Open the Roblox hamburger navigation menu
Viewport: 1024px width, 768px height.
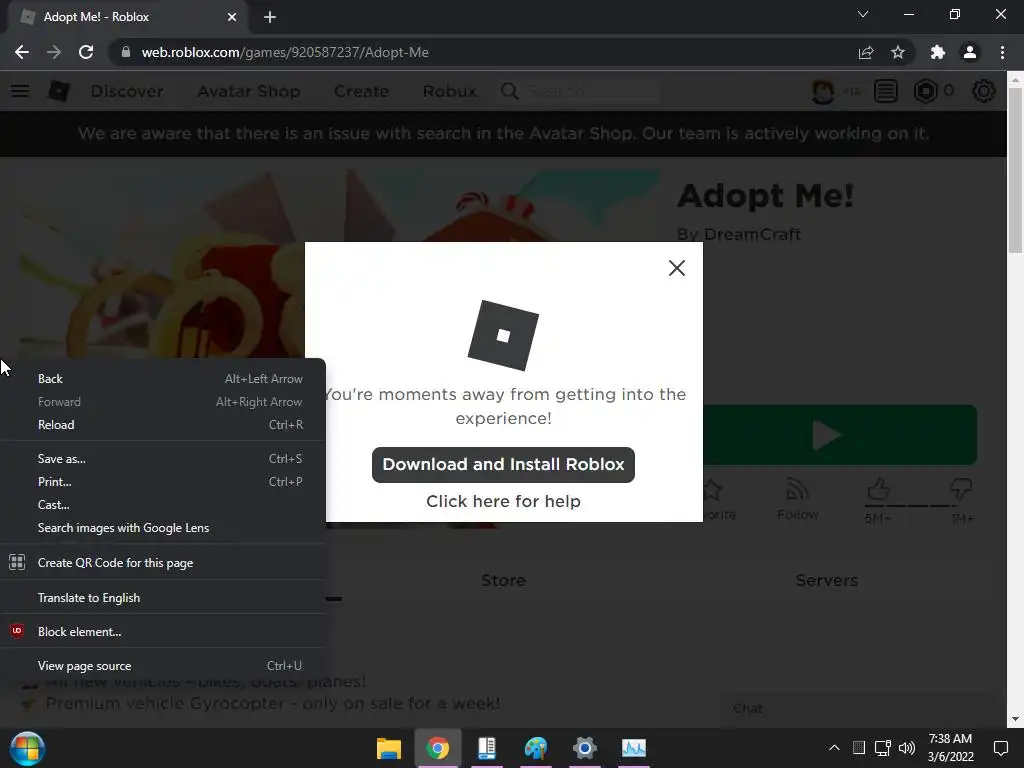click(x=20, y=91)
